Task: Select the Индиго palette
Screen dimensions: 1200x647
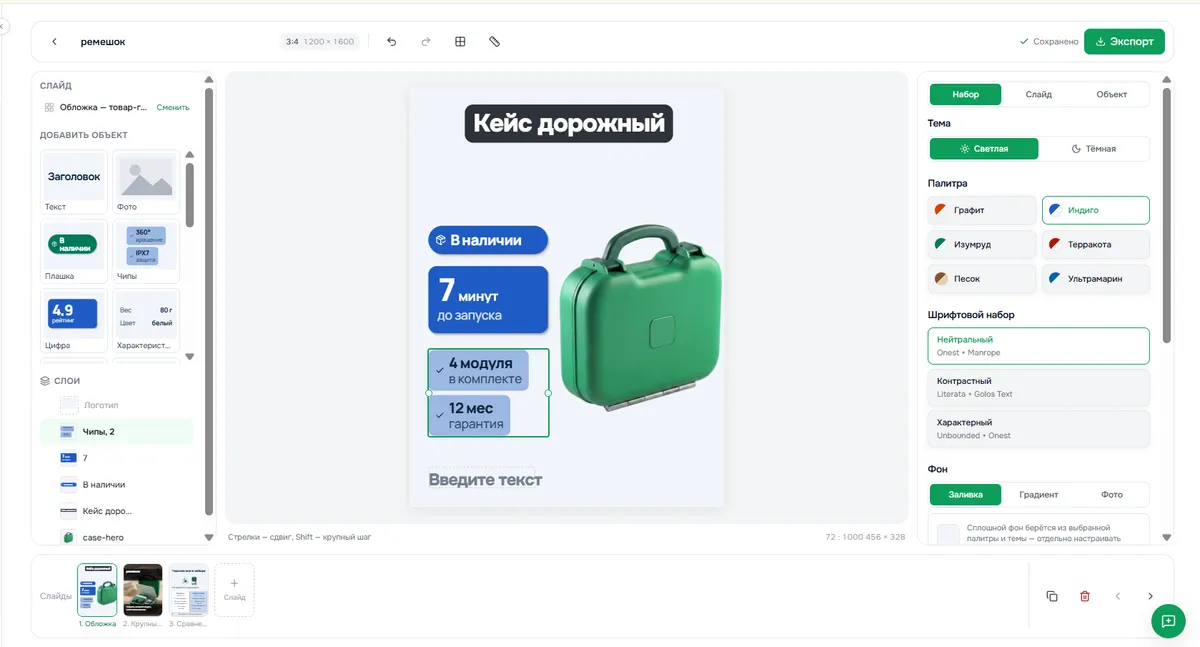Action: click(1096, 210)
